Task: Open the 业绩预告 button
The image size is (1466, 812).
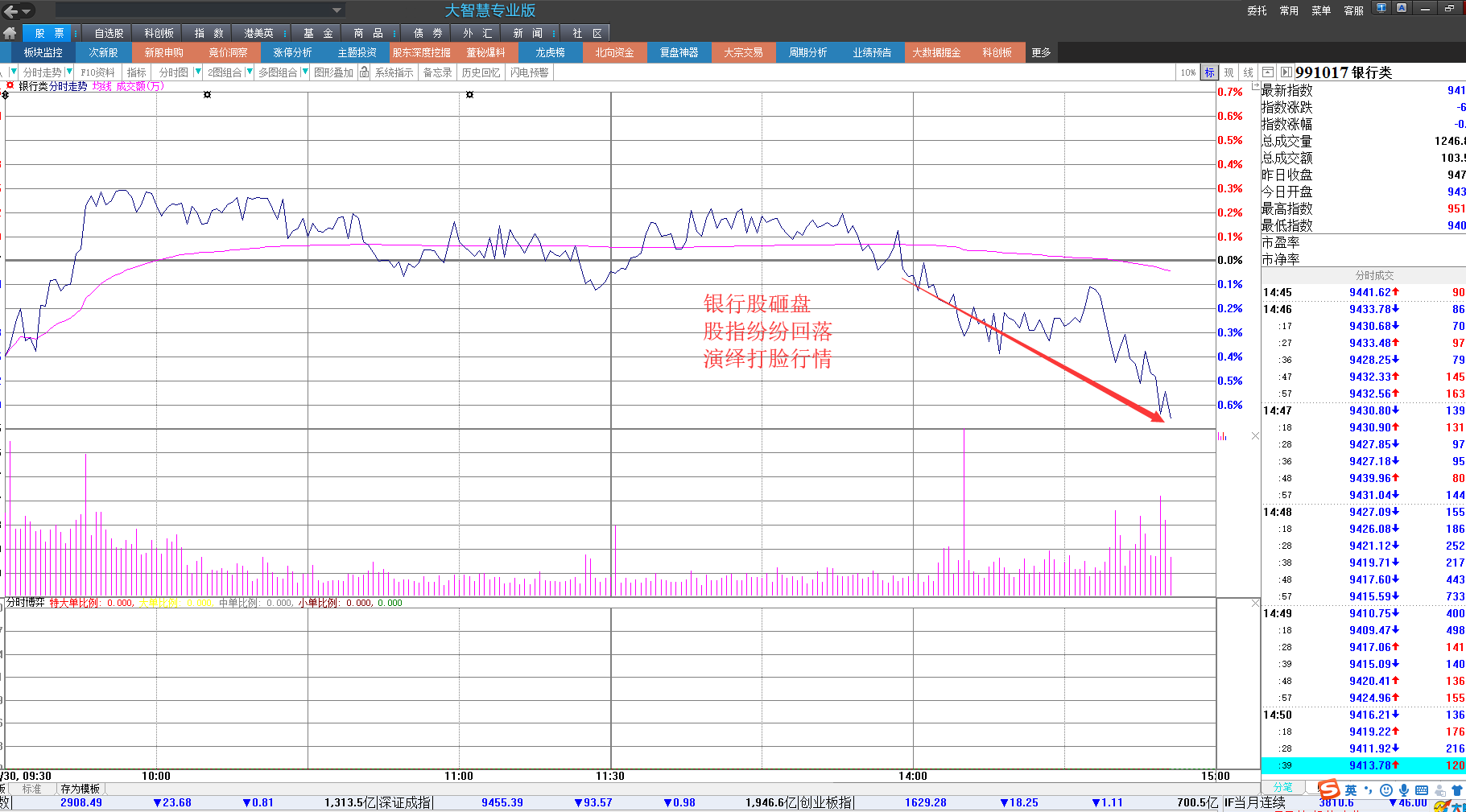Action: click(872, 52)
